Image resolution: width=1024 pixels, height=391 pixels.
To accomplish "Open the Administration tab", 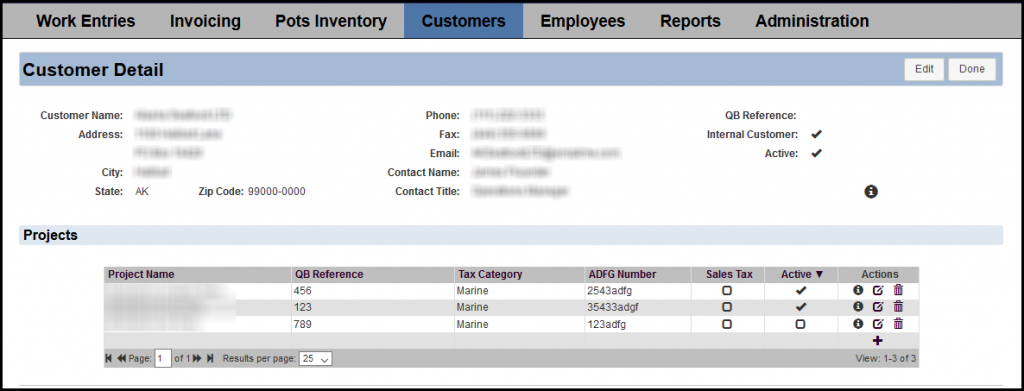I will coord(812,21).
